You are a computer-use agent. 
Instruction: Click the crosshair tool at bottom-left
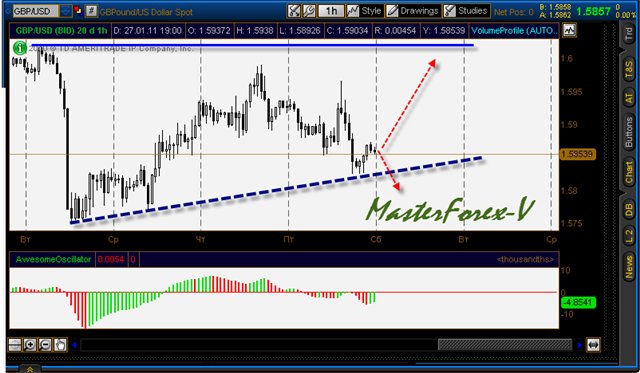click(x=15, y=345)
